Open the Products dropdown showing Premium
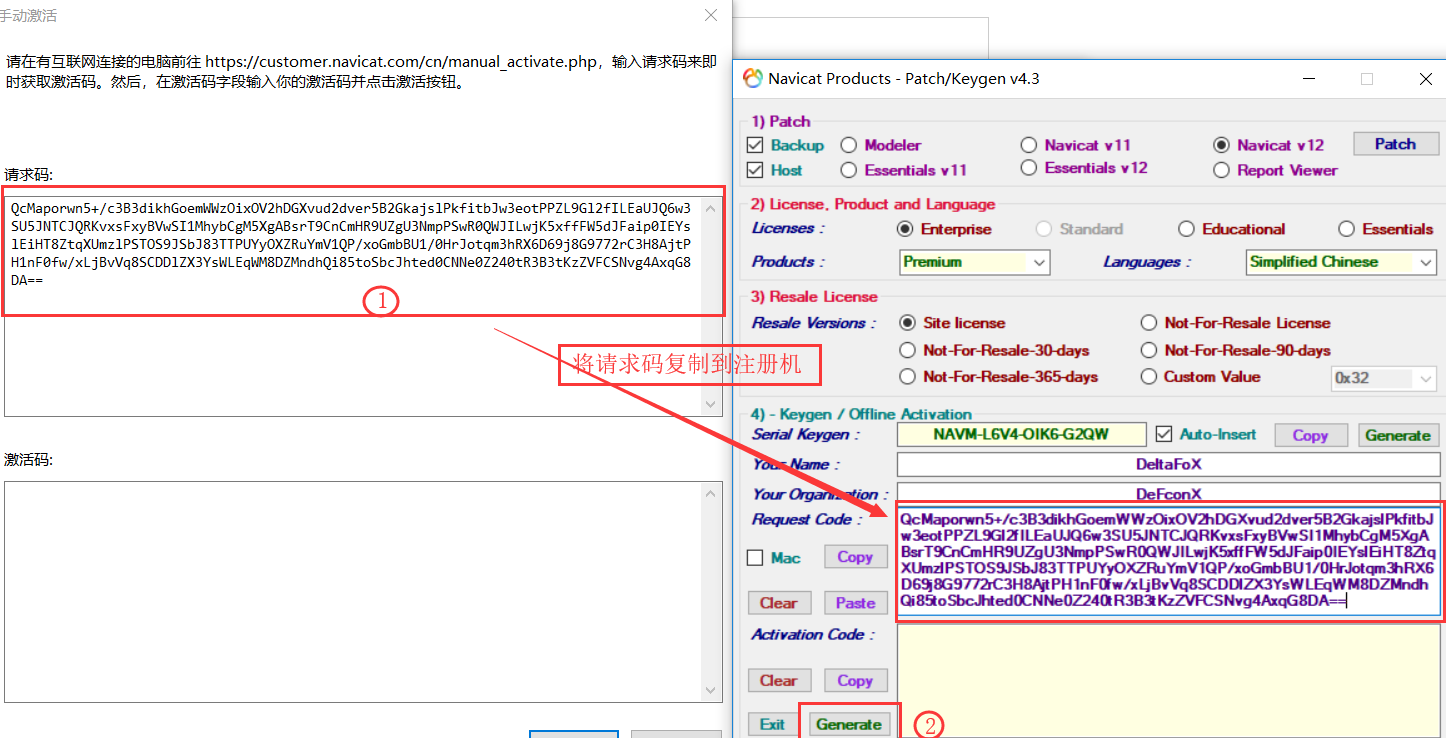 [974, 262]
